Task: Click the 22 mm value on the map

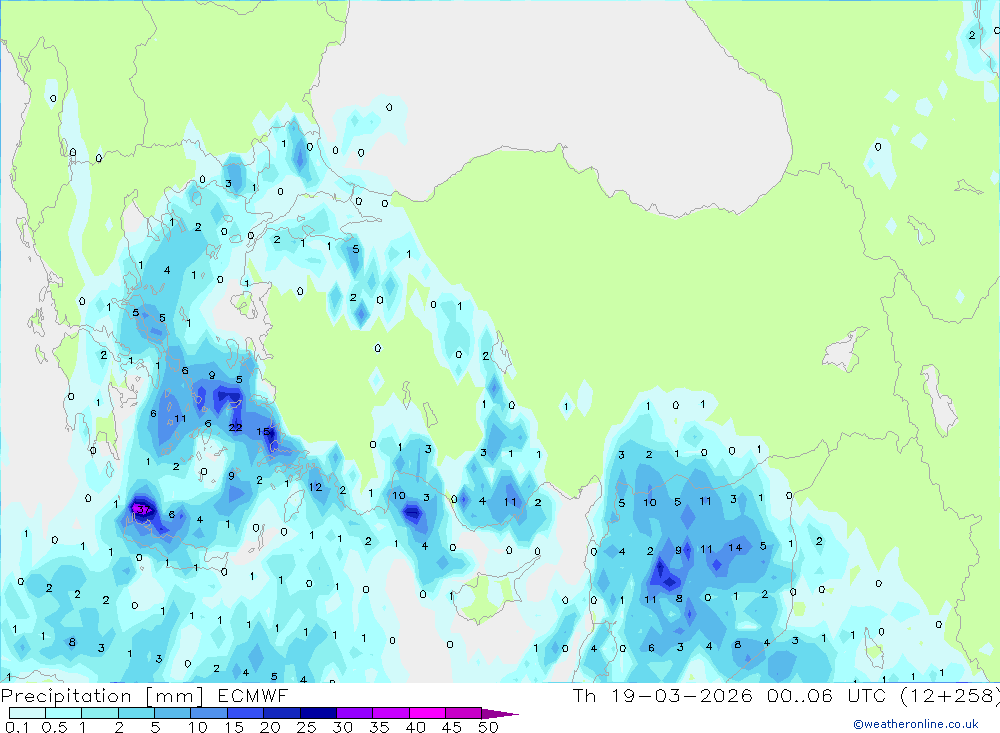Action: 235,427
